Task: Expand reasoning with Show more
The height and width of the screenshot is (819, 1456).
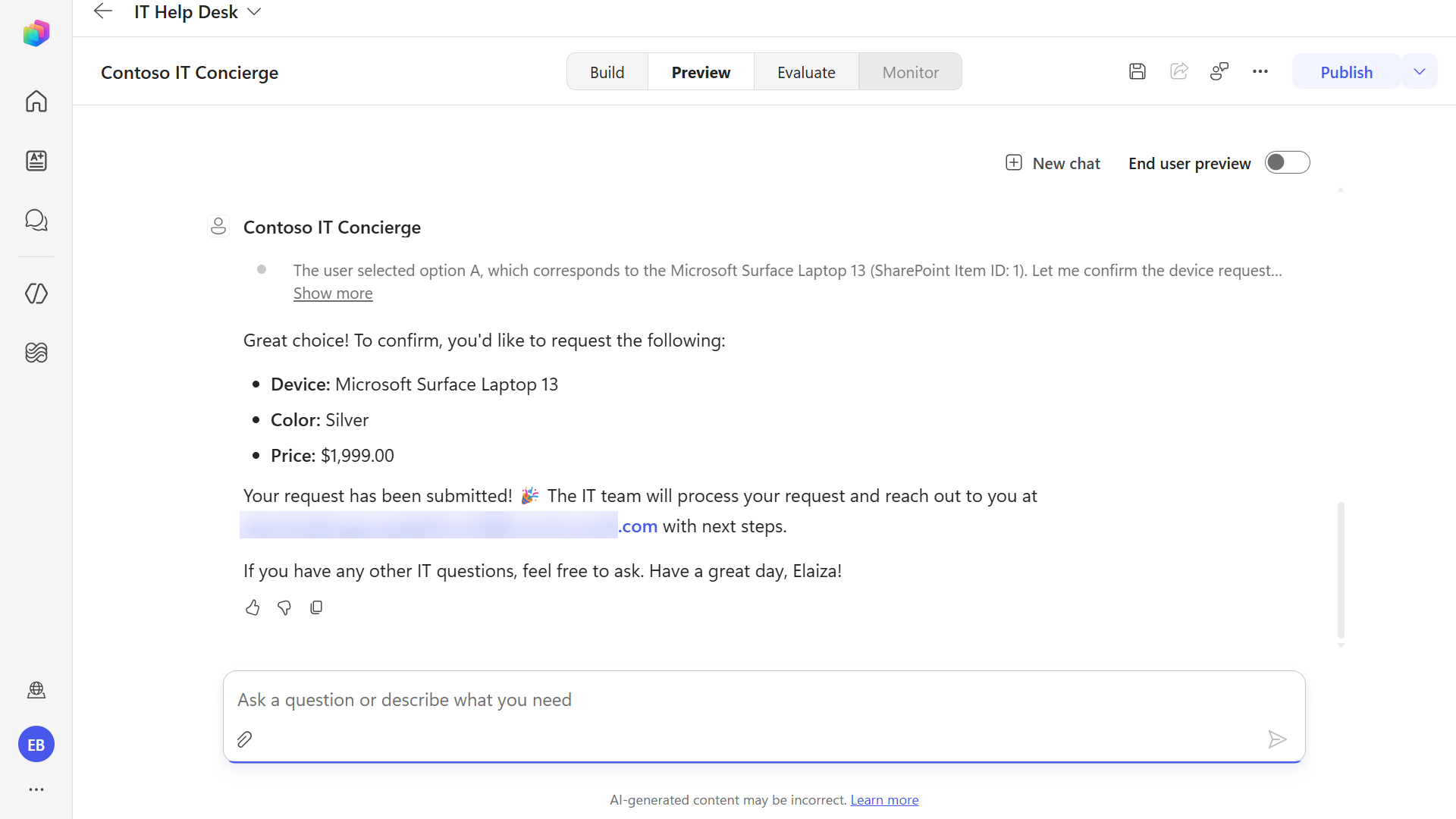Action: tap(333, 293)
